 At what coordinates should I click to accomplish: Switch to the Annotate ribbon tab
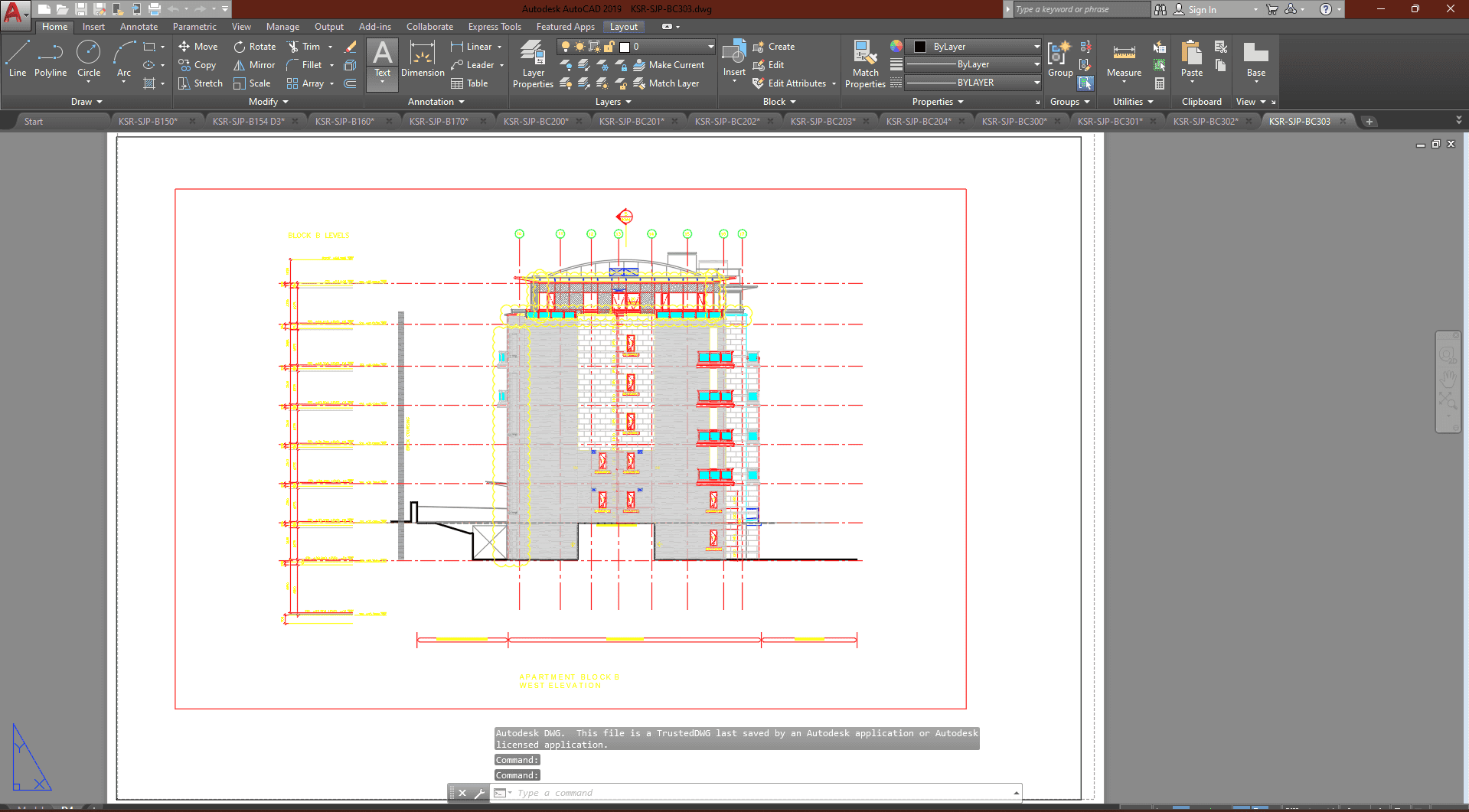pyautogui.click(x=139, y=27)
